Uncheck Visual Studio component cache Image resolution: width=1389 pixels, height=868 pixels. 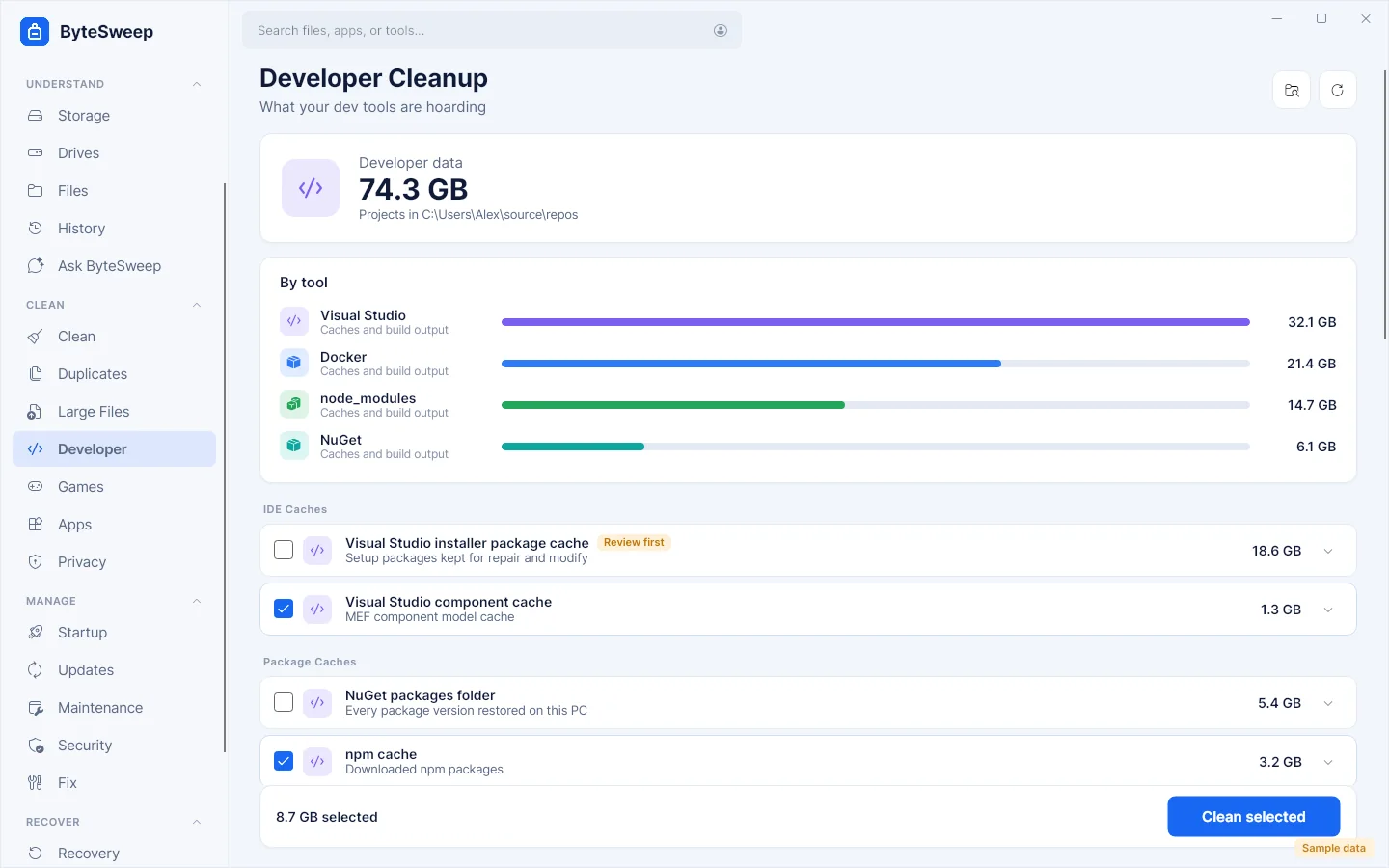click(284, 610)
